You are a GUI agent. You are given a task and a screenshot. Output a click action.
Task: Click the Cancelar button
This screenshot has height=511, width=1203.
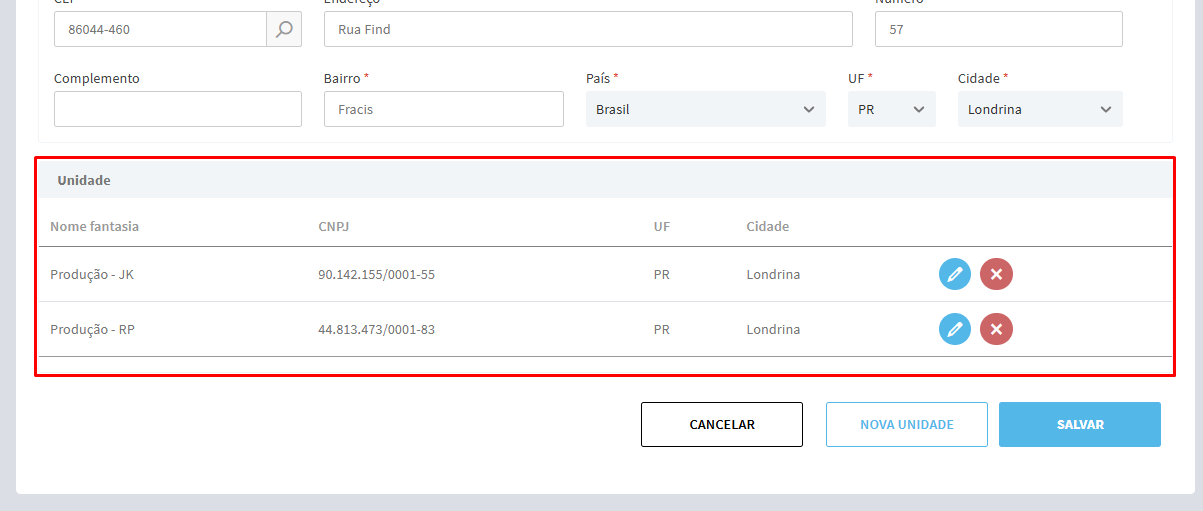click(x=722, y=424)
